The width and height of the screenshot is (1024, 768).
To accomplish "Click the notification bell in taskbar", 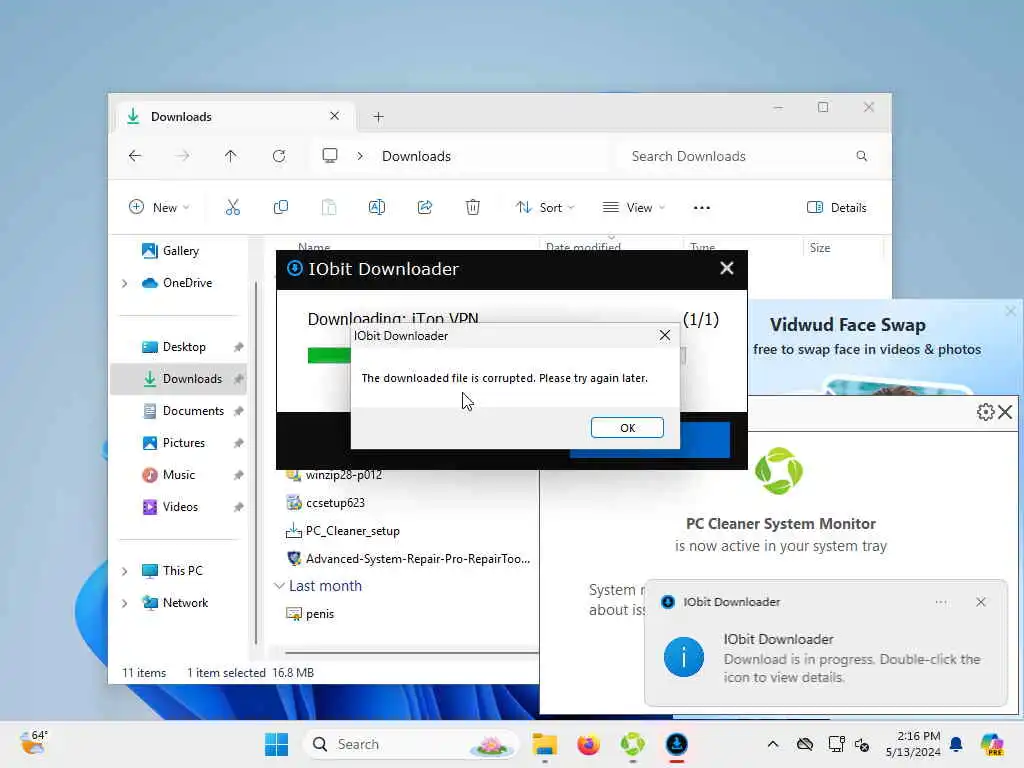I will 956,744.
